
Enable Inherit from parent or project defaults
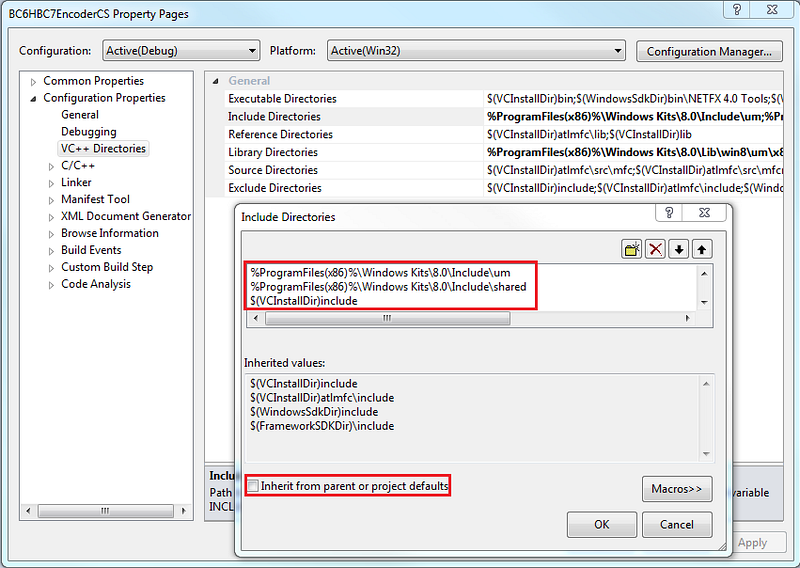click(253, 486)
